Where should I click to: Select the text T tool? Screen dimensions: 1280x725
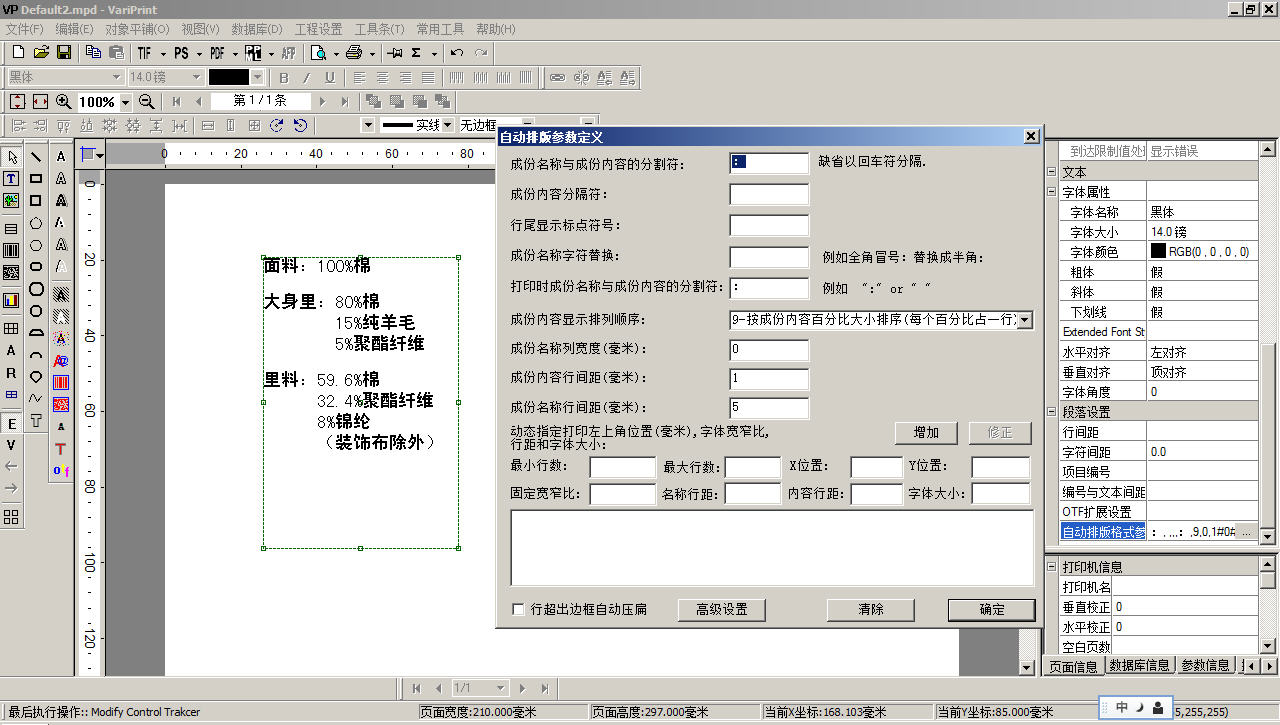pos(12,179)
